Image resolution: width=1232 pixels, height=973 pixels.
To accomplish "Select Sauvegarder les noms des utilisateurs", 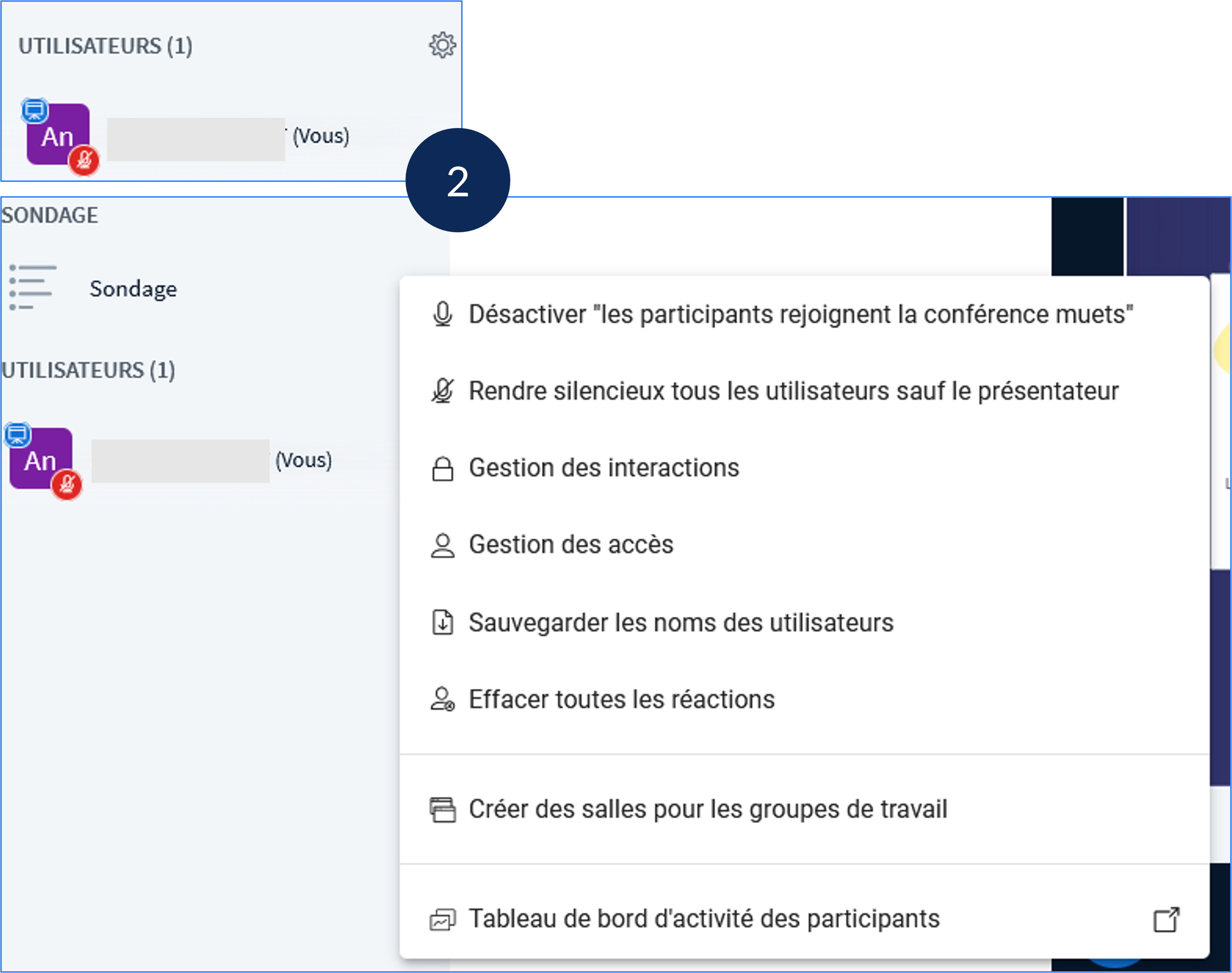I will point(680,623).
